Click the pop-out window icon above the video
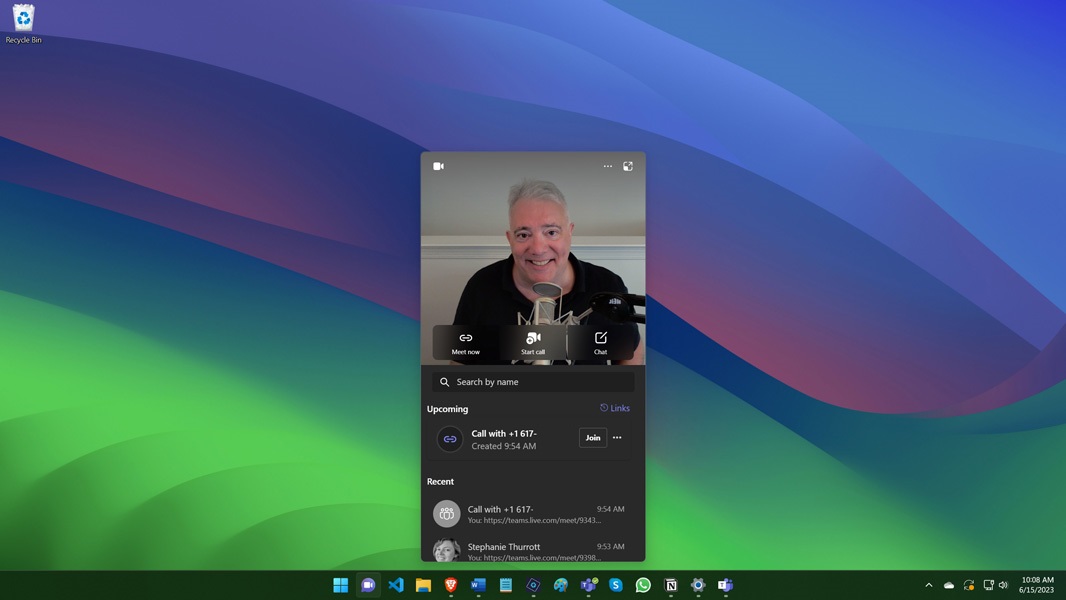1066x600 pixels. tap(628, 166)
